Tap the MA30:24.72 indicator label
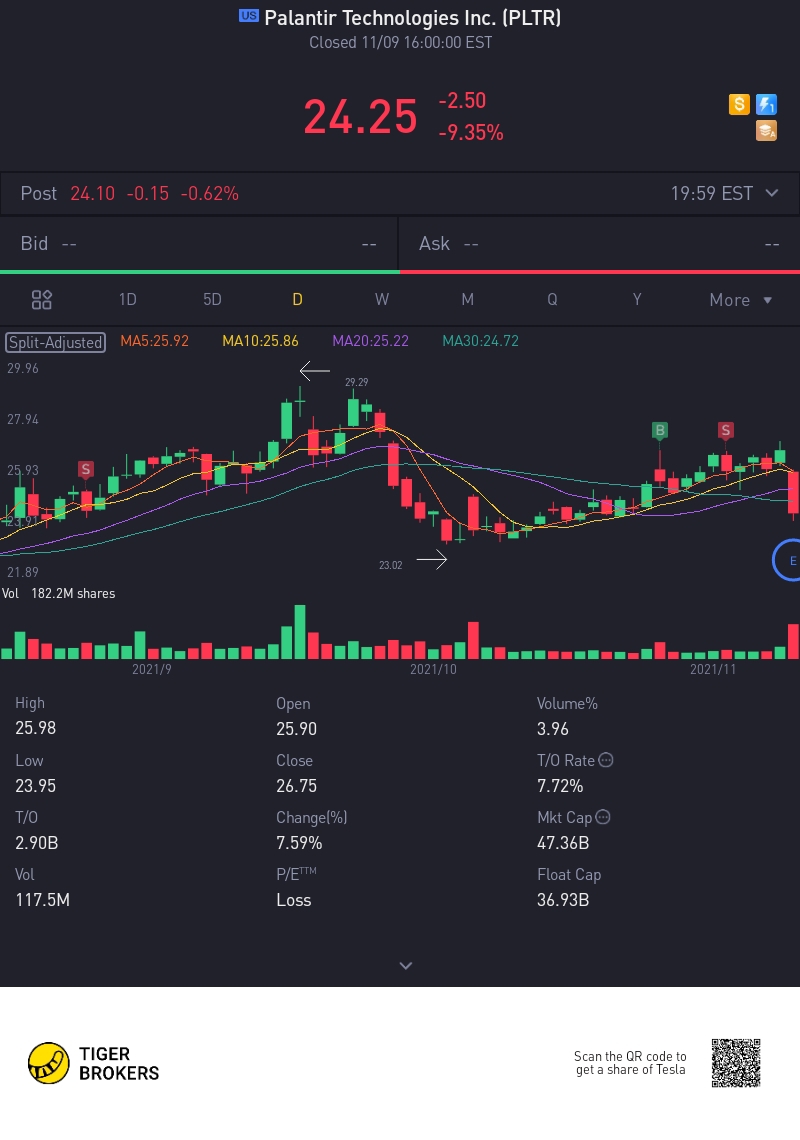Viewport: 800px width, 1140px height. coord(481,341)
